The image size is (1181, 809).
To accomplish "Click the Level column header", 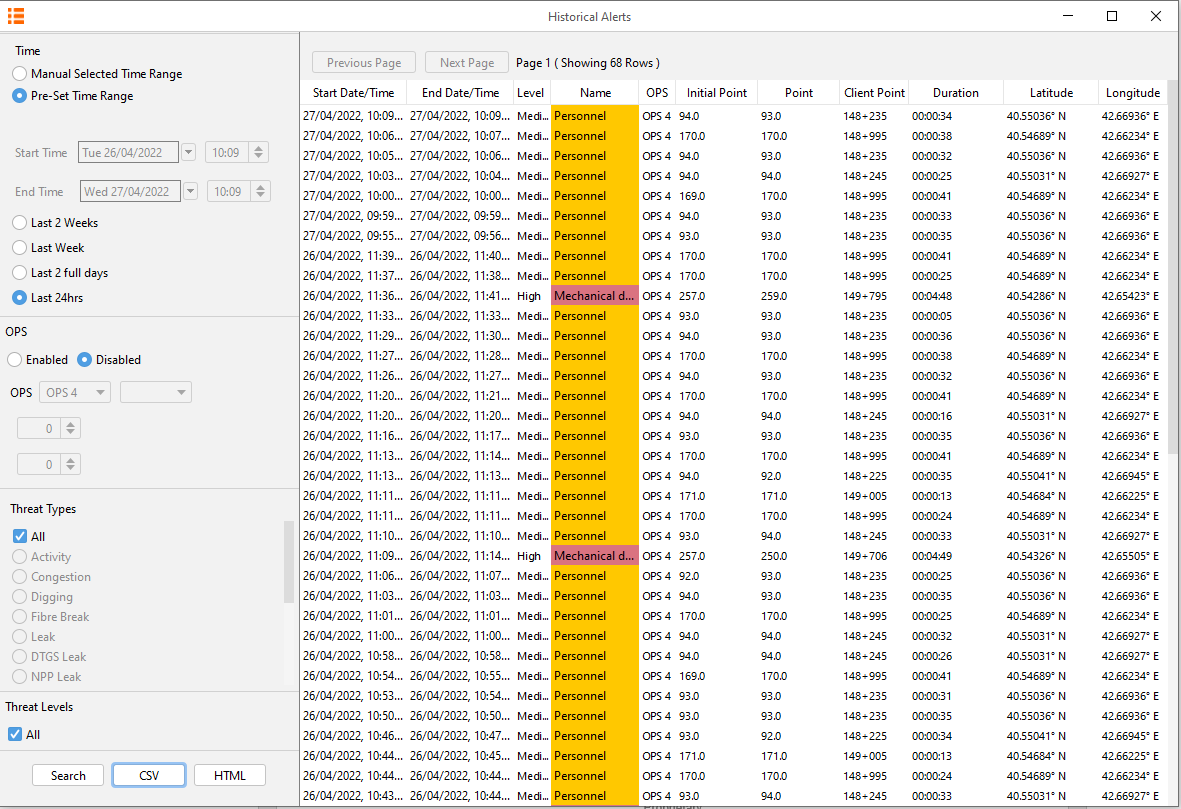I will pos(530,93).
